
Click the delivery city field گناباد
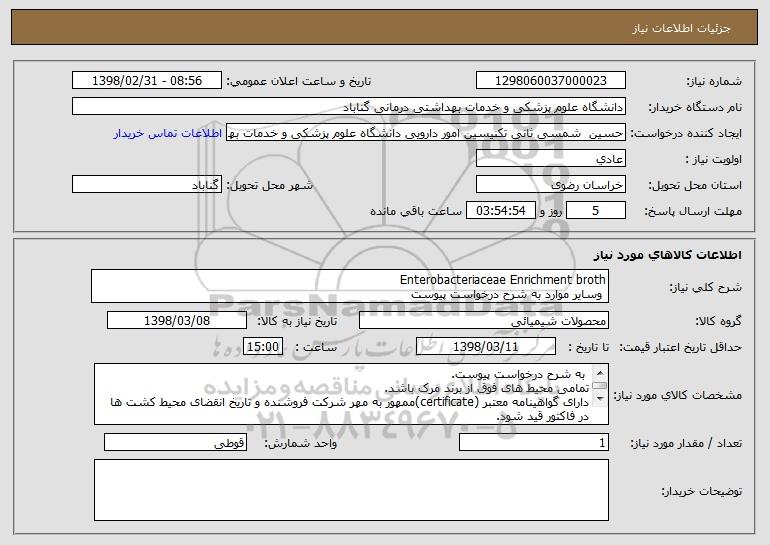[x=147, y=185]
